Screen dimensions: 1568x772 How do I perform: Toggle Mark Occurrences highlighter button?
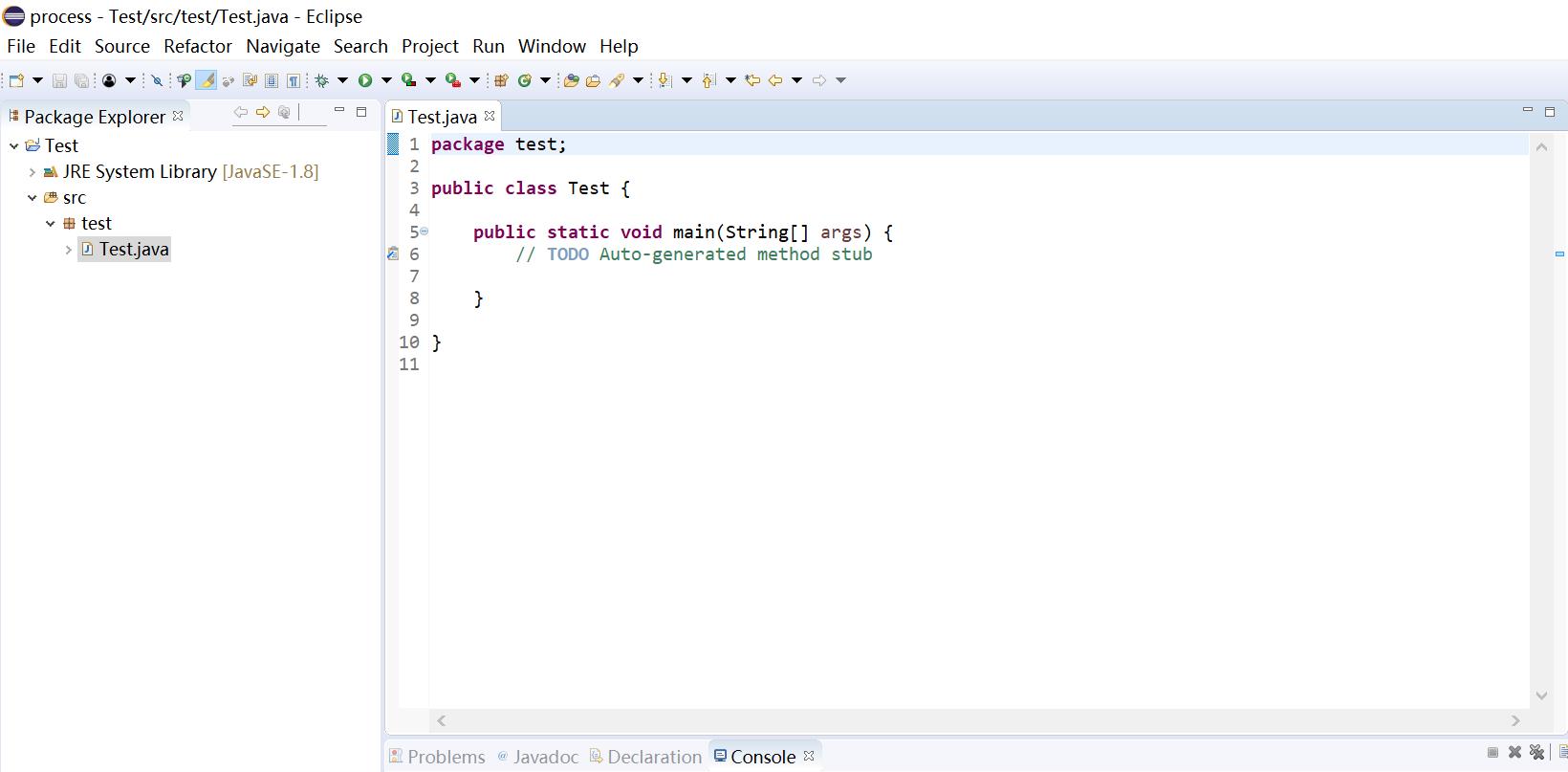[206, 80]
